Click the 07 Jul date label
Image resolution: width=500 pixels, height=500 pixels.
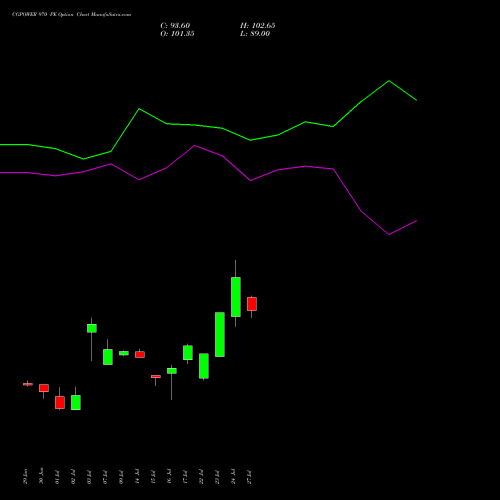tap(106, 477)
